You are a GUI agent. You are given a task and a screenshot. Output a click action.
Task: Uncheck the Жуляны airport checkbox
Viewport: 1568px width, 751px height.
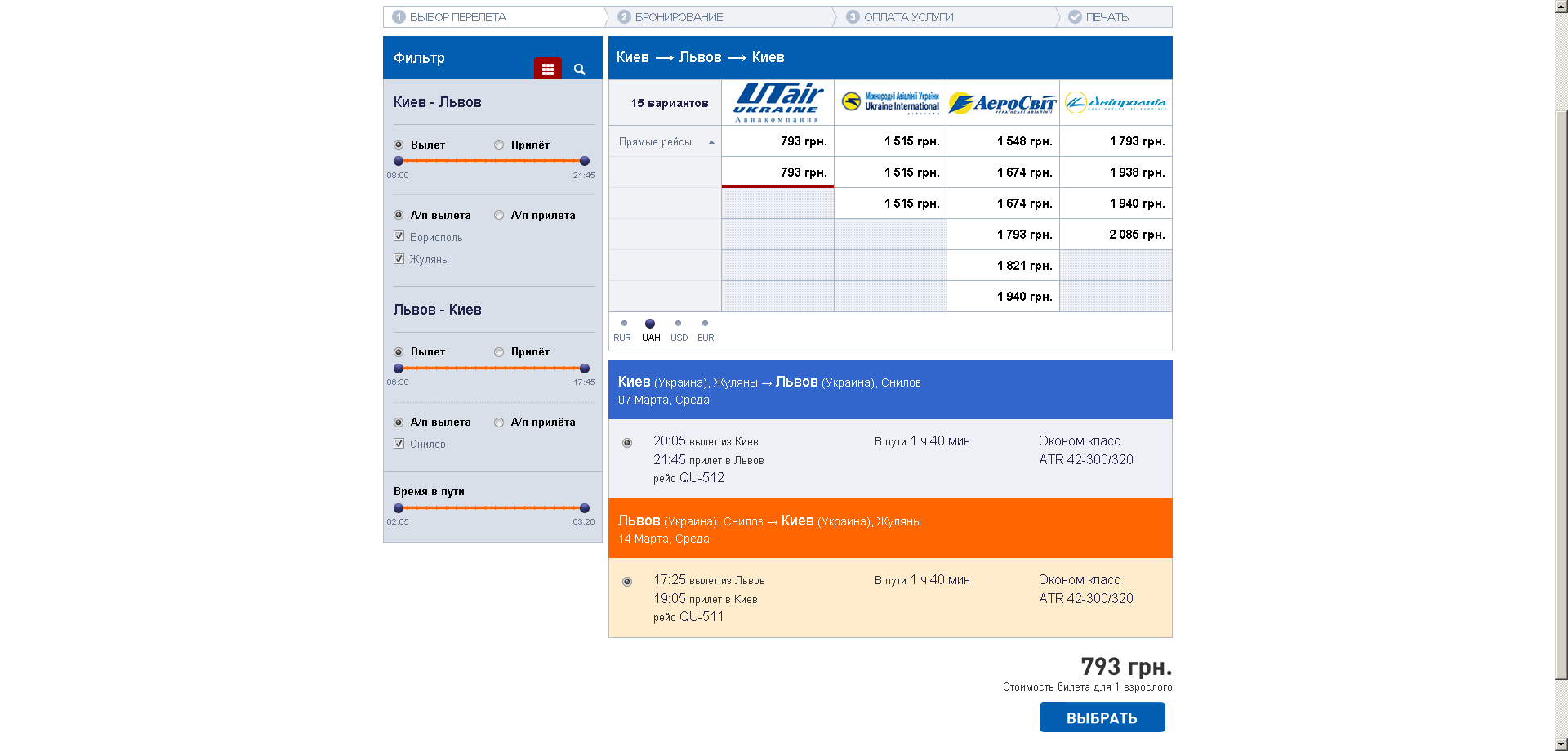coord(399,258)
